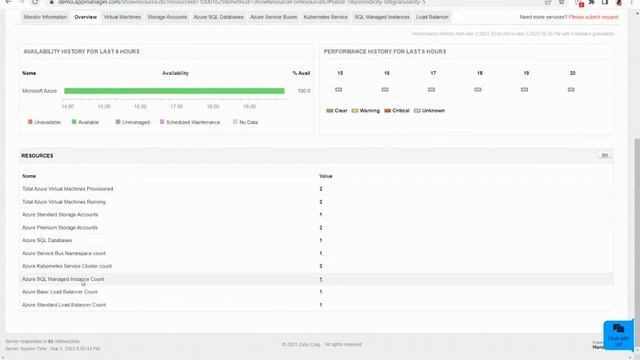The width and height of the screenshot is (640, 360).
Task: Select the Overview tab
Action: [86, 17]
